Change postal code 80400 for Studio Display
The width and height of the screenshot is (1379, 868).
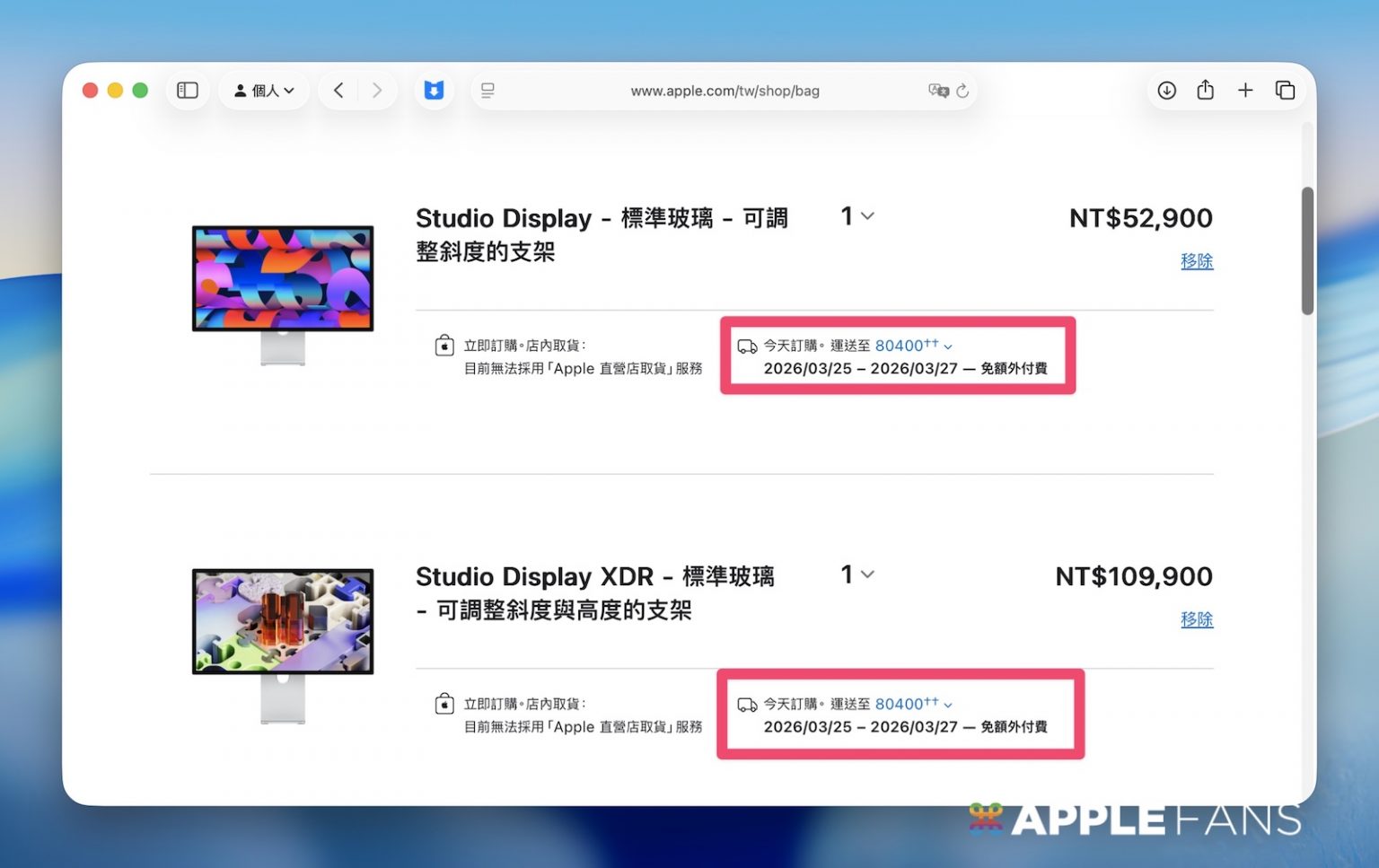tap(911, 346)
